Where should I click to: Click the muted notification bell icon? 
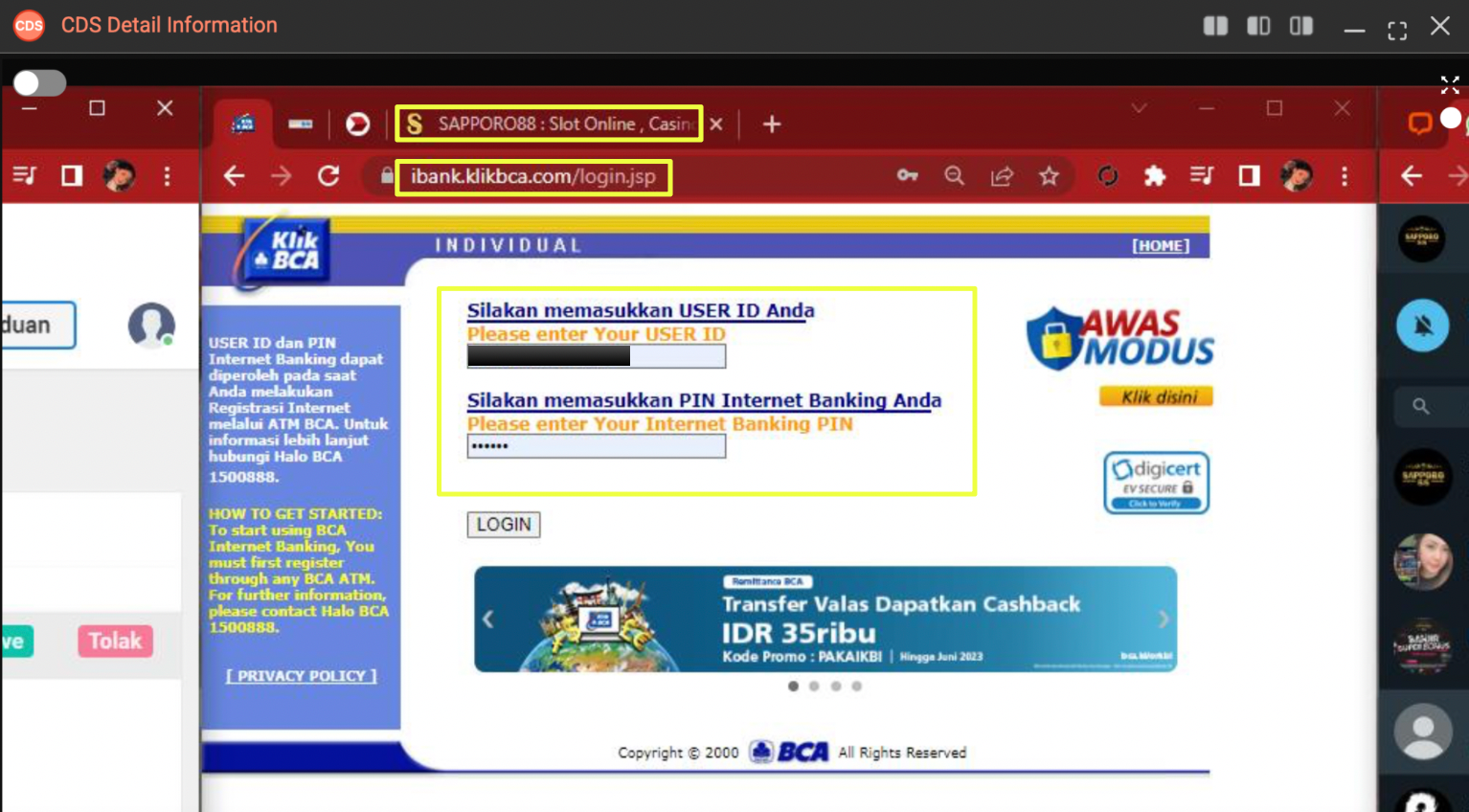click(1422, 326)
